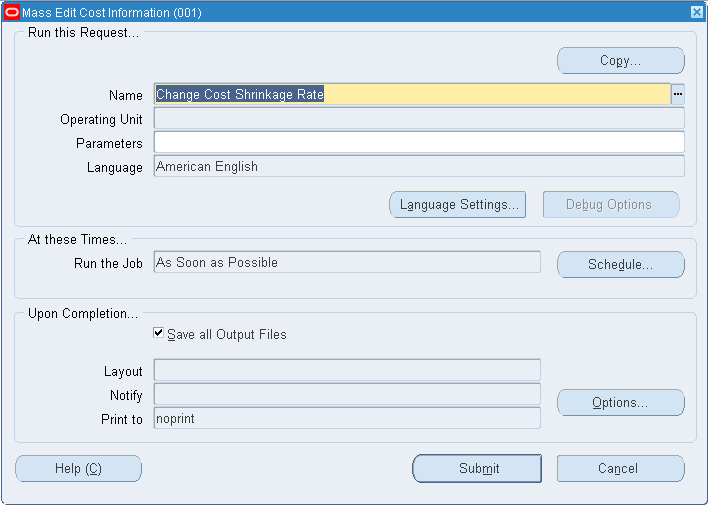Select the Print to field showing noprint
Image resolution: width=708 pixels, height=505 pixels.
[x=347, y=418]
